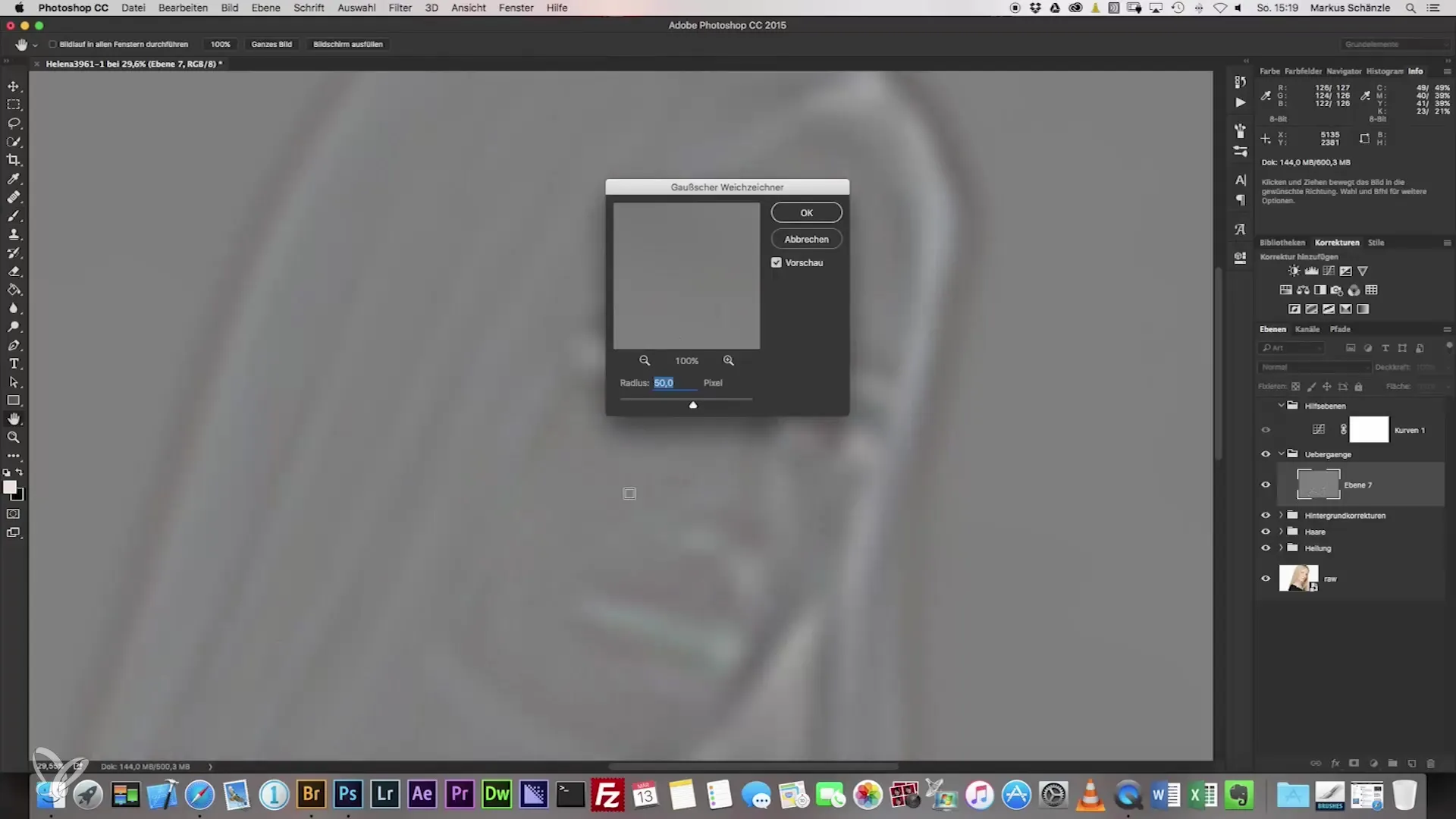1456x819 pixels.
Task: Hide the Haare group
Action: [x=1266, y=532]
